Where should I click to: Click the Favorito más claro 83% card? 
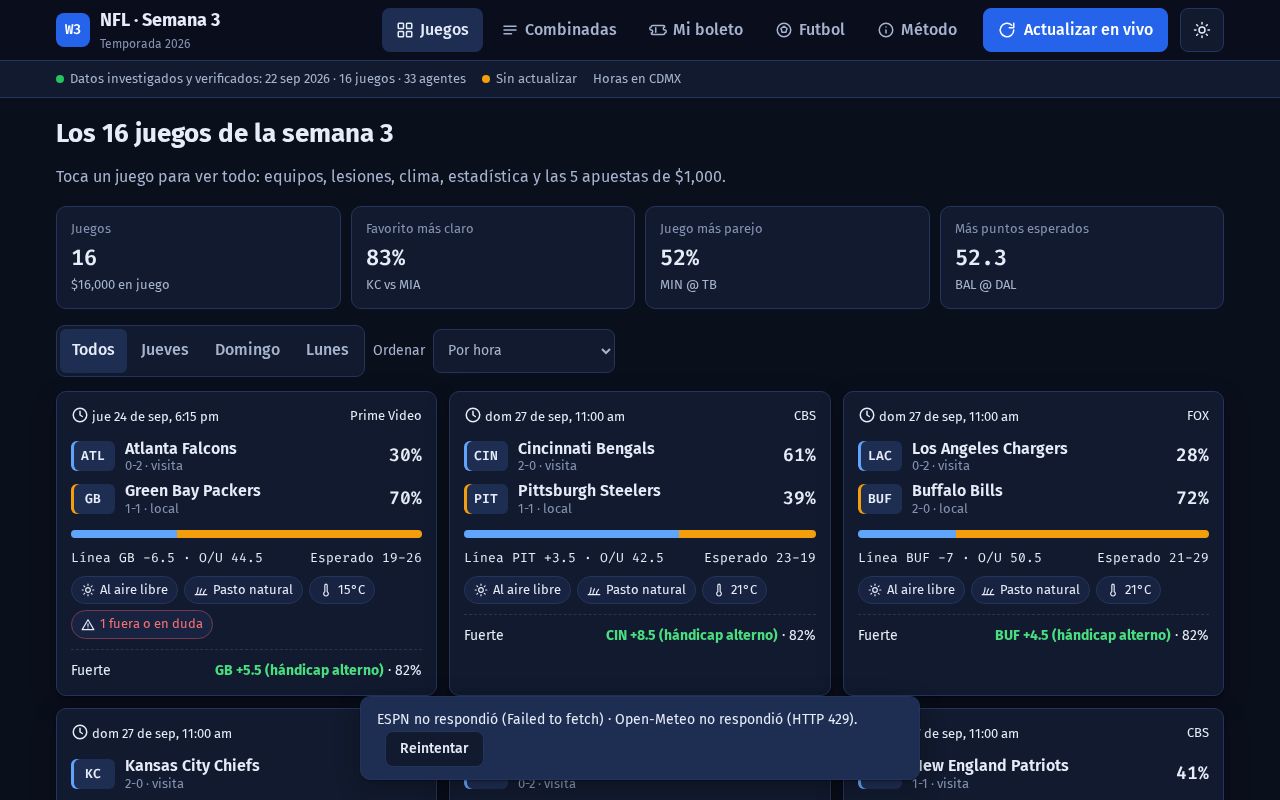(x=493, y=257)
